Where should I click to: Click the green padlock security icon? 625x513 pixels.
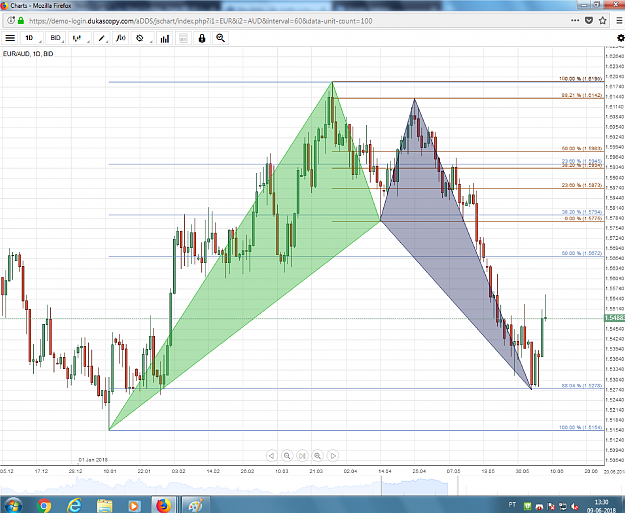pos(21,20)
